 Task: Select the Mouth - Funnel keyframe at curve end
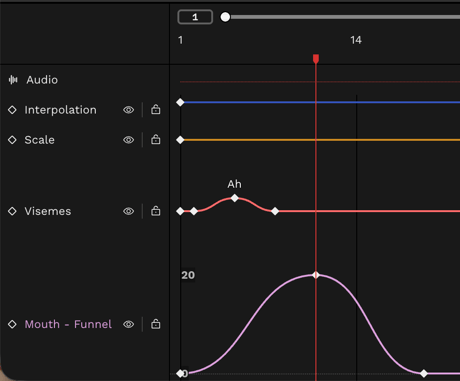point(424,374)
